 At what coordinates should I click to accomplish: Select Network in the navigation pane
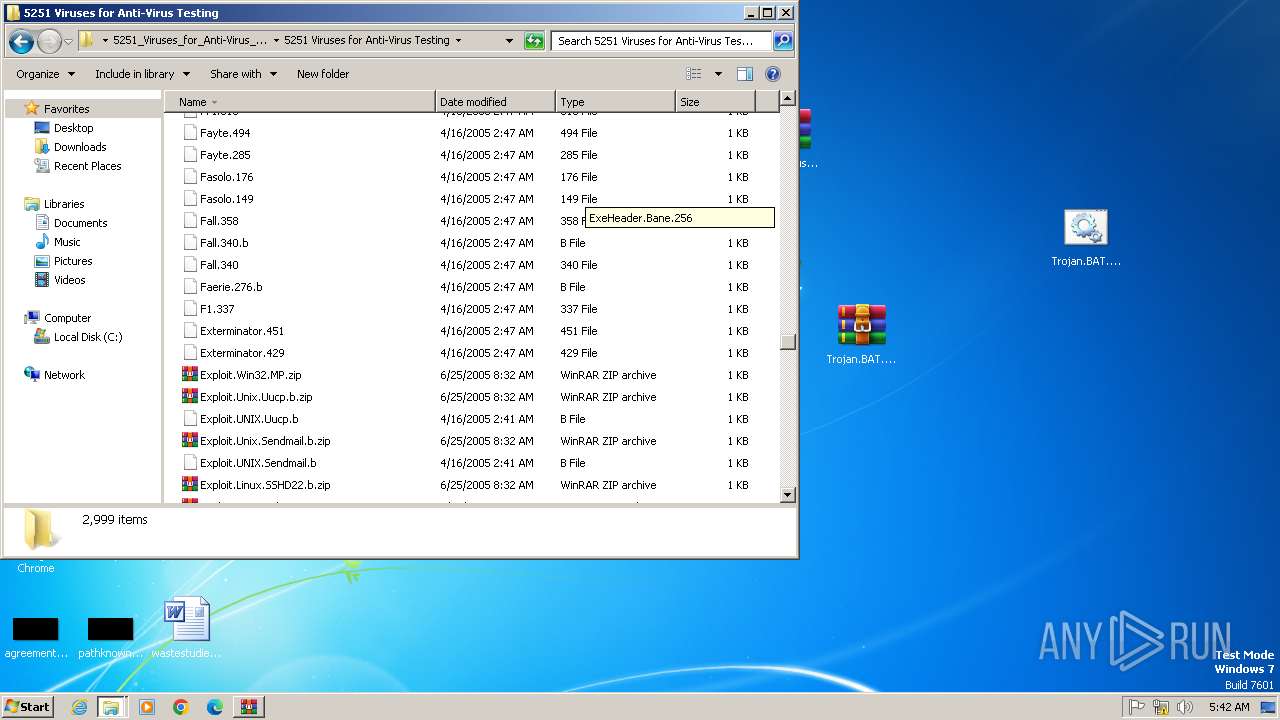click(x=64, y=375)
